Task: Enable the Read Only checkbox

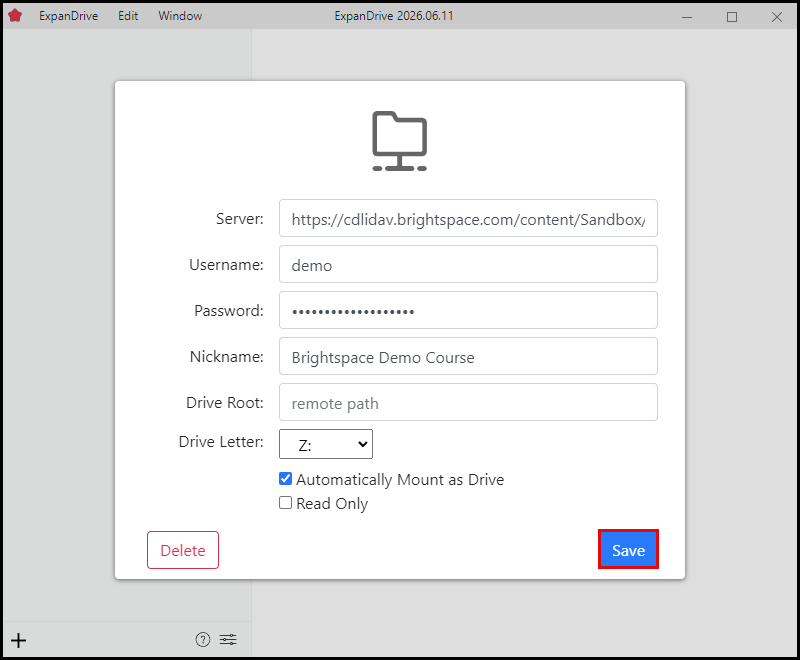Action: 286,502
